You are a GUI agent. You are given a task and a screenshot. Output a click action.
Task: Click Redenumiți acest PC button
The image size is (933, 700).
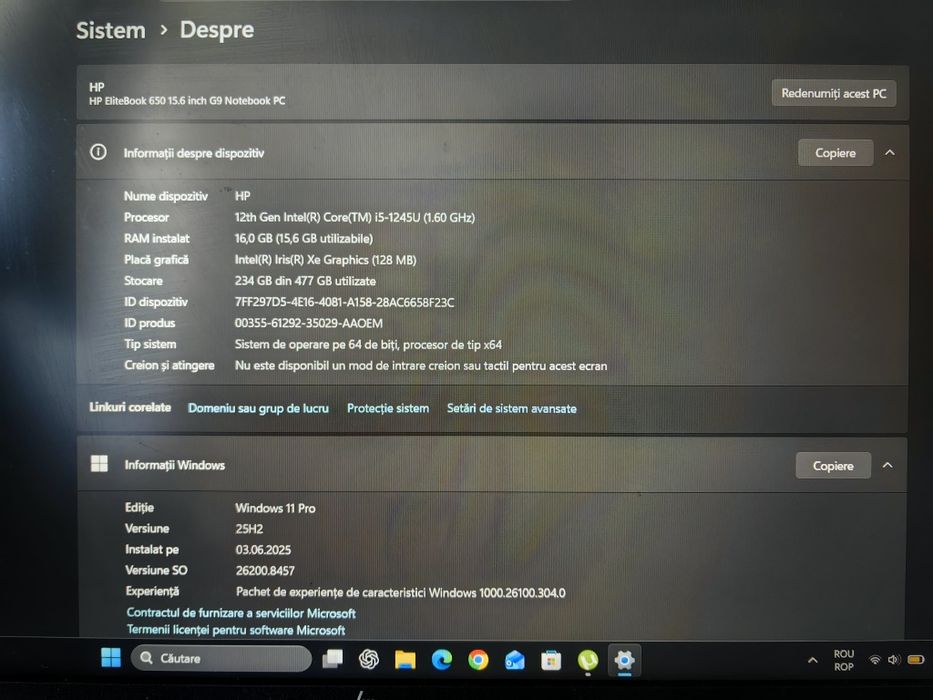834,93
